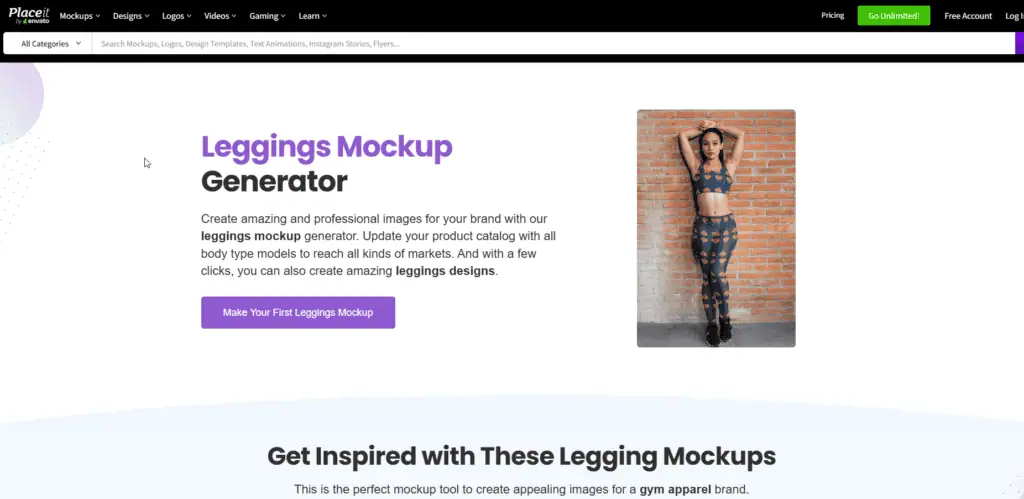Focus the search mockups input field
This screenshot has width=1024, height=499.
[x=552, y=44]
